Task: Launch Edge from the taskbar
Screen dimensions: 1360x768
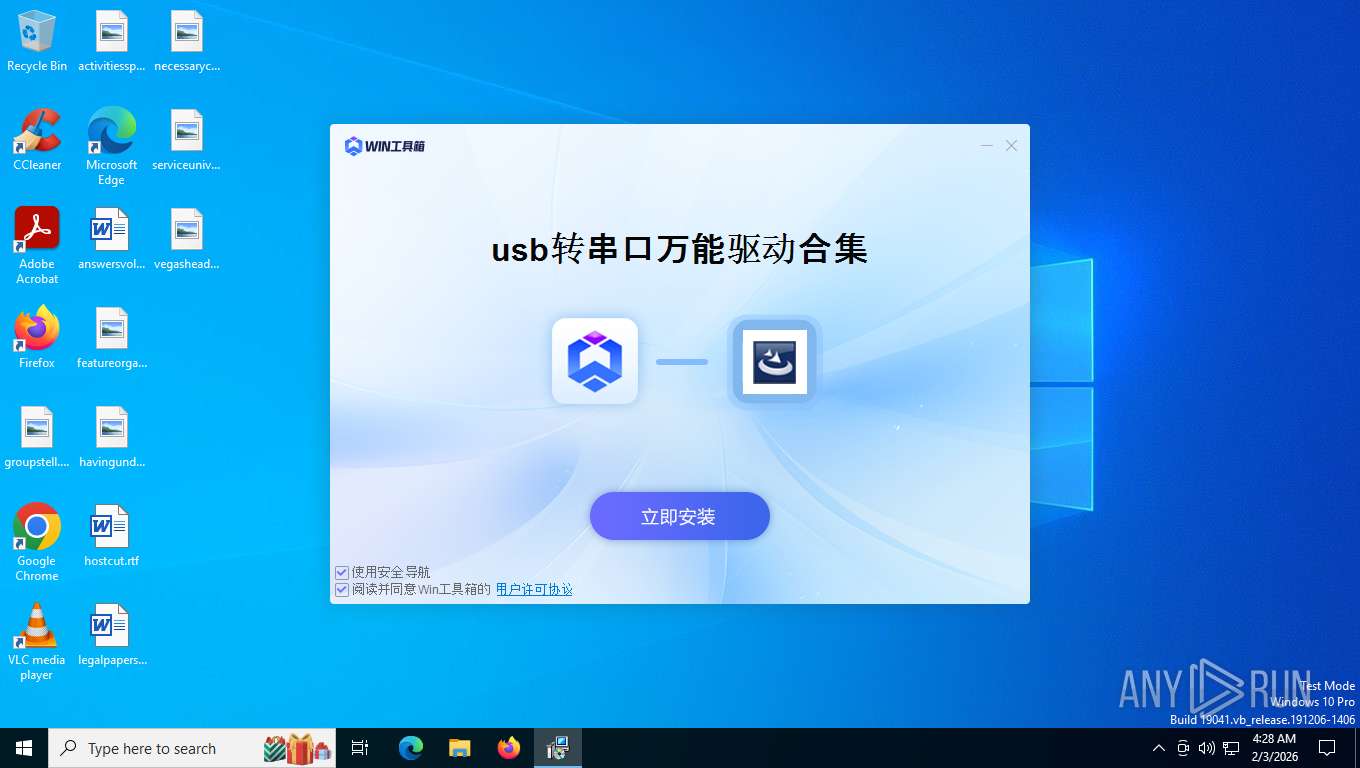Action: point(411,748)
